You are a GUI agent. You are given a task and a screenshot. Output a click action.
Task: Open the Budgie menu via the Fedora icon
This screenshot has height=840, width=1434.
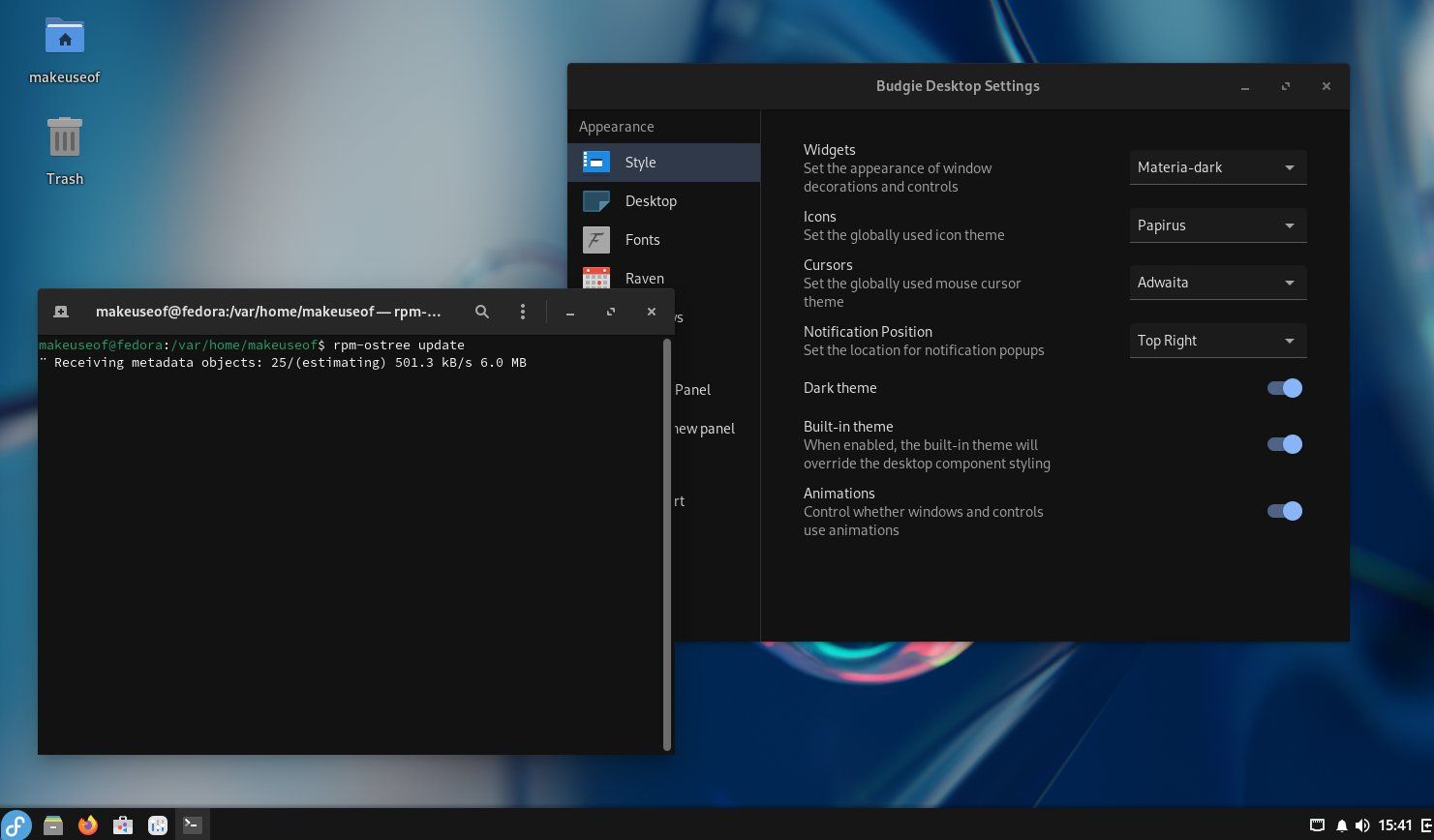point(16,825)
